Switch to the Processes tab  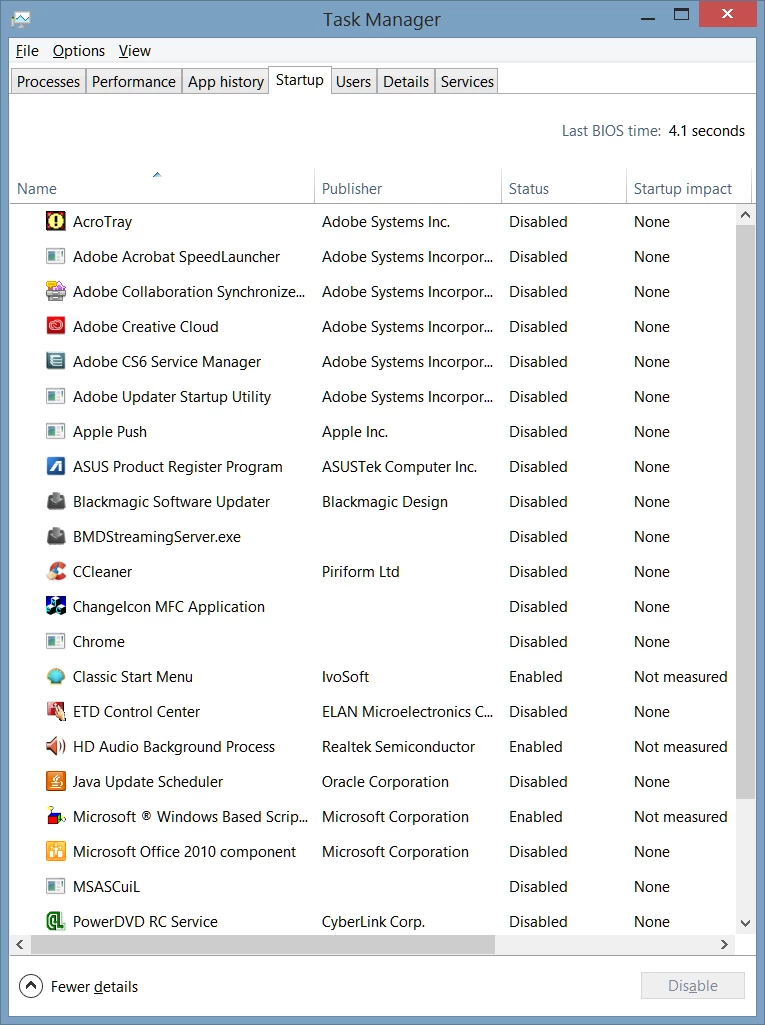(48, 81)
